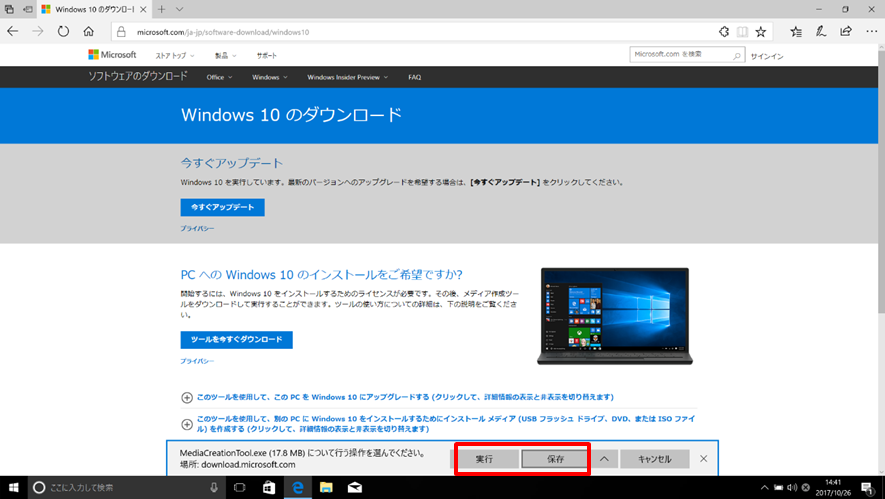Open プライバシー link under update button
This screenshot has height=499, width=885.
click(197, 229)
